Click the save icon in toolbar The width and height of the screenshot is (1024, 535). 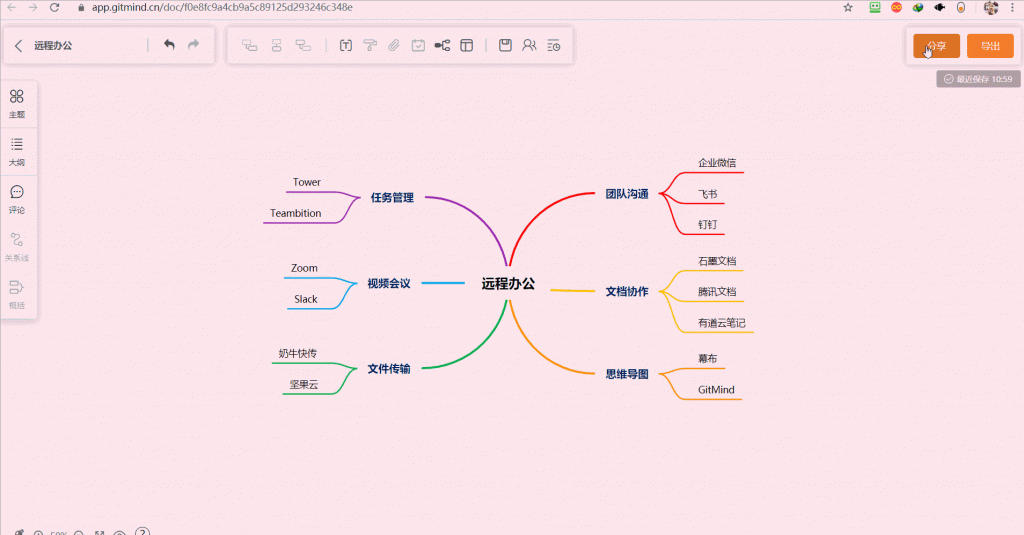pos(505,45)
